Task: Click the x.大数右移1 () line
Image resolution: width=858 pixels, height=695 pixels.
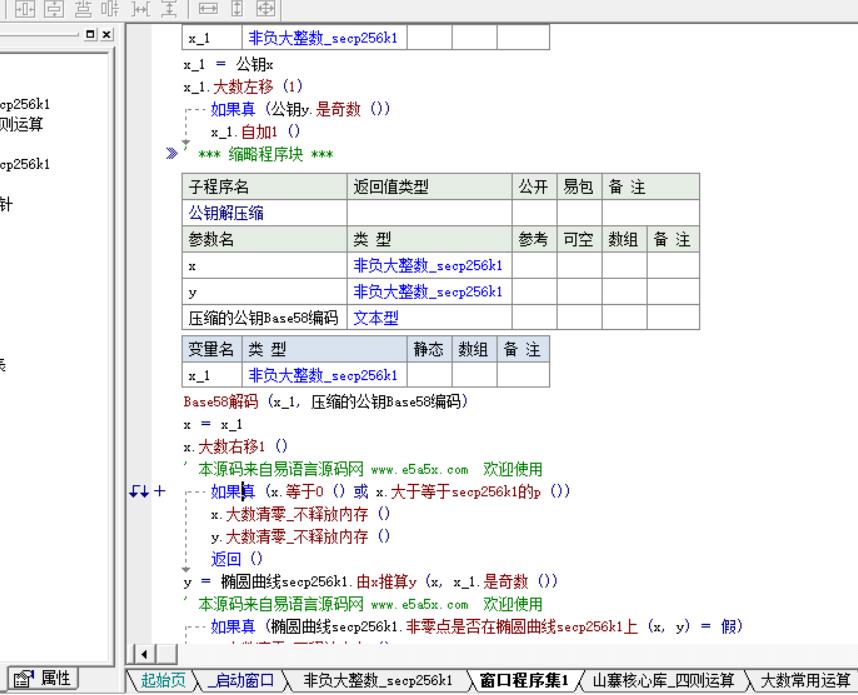Action: coord(235,446)
